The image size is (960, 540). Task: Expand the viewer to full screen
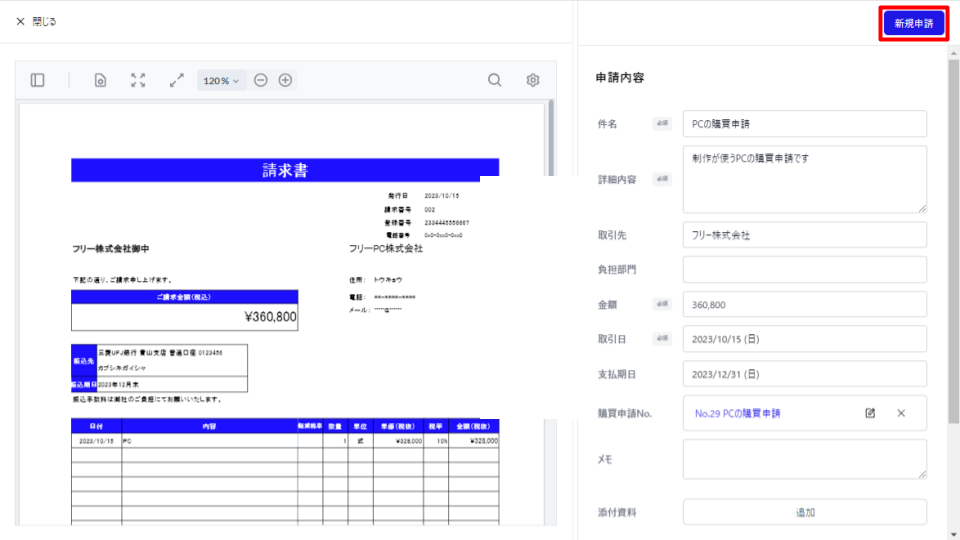click(x=177, y=80)
